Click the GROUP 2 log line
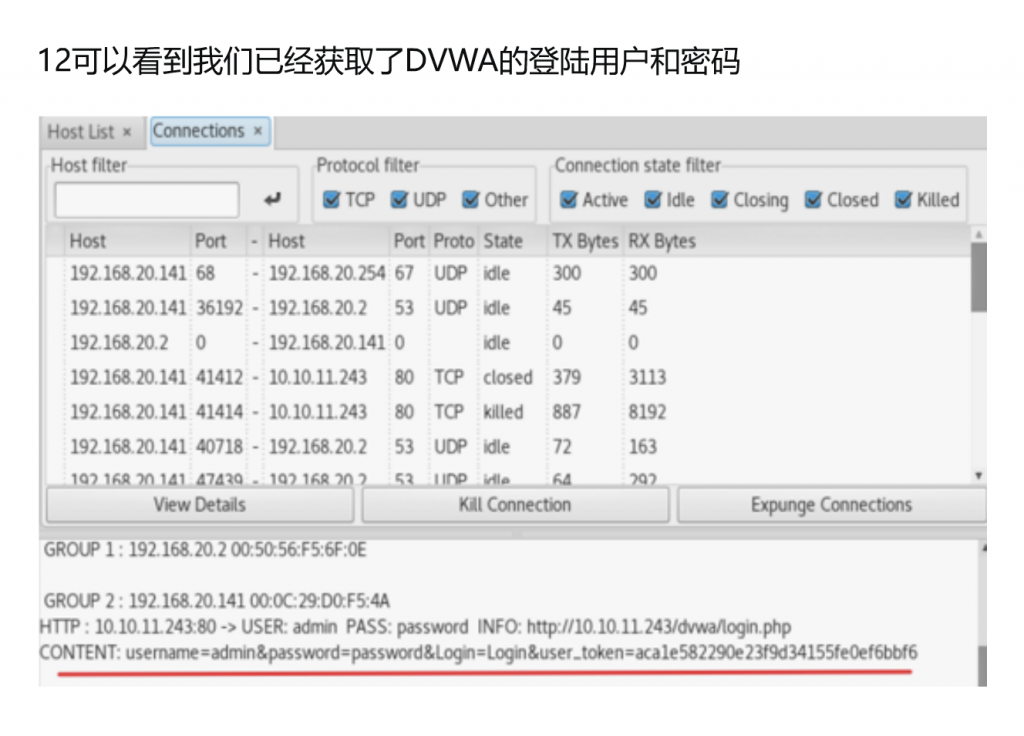The width and height of the screenshot is (1024, 736). tap(217, 601)
